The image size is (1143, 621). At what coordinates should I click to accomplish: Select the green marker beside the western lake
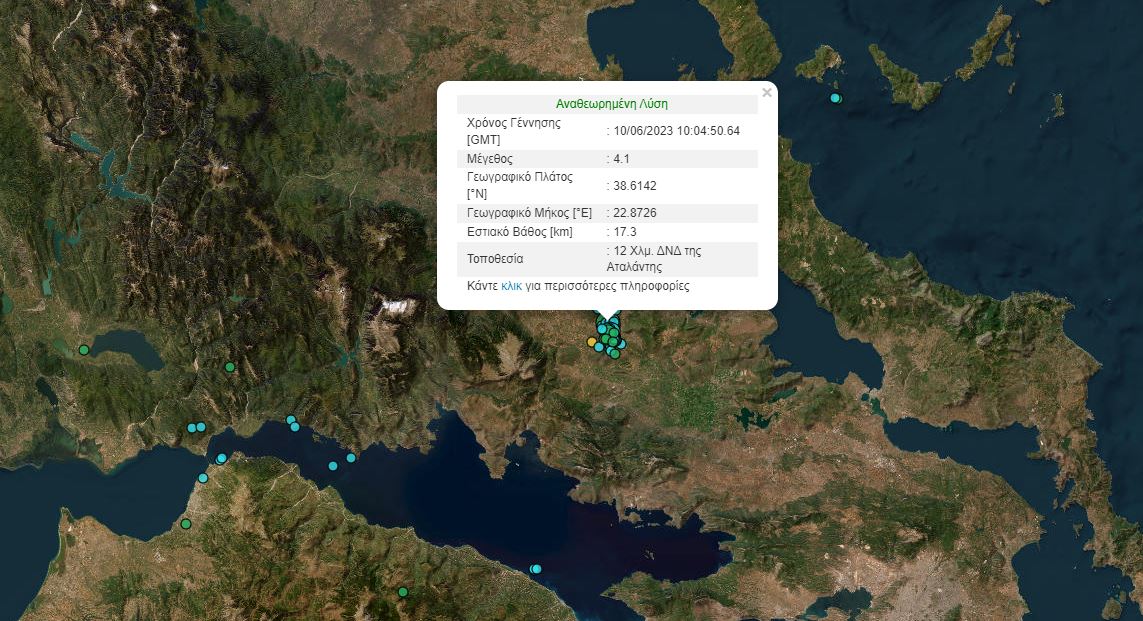click(x=84, y=350)
